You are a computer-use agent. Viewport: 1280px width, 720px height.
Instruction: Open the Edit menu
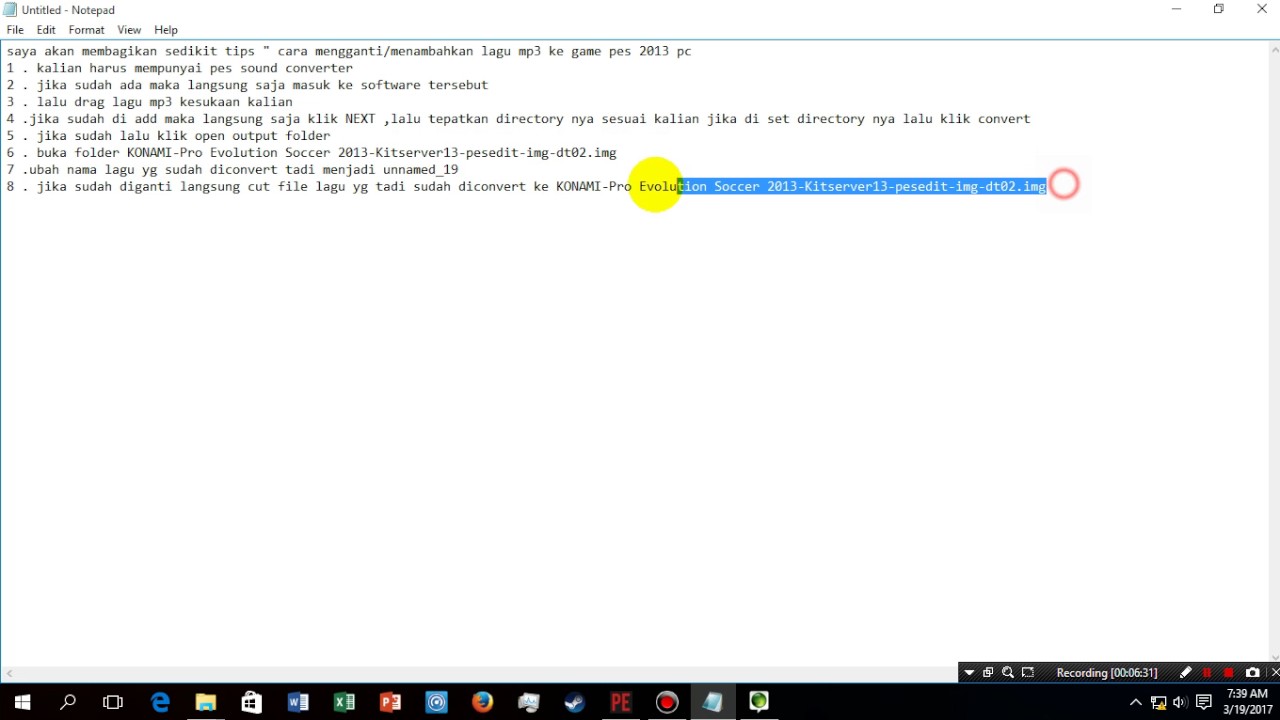46,30
